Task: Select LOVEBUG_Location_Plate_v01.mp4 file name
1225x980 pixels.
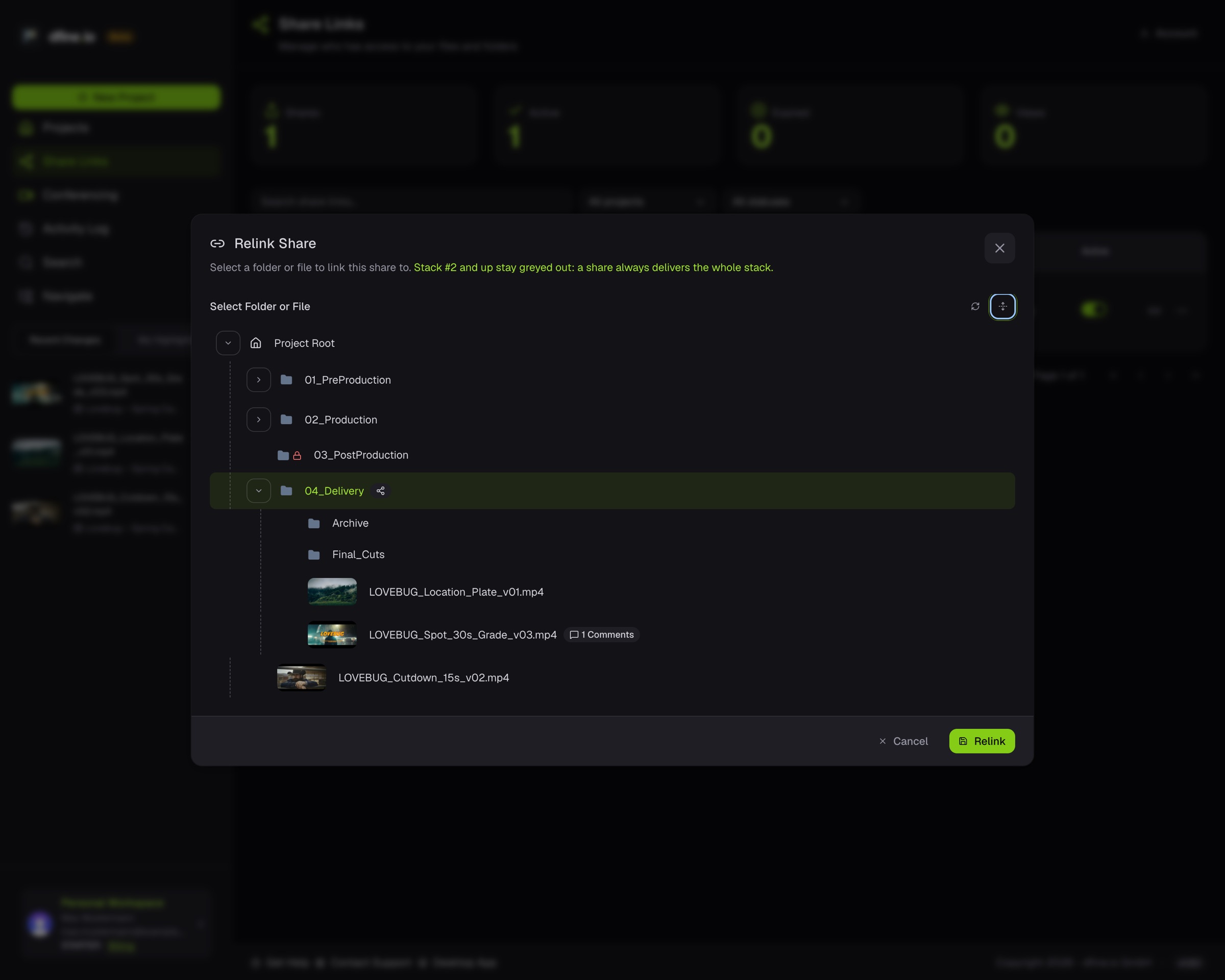Action: point(456,592)
